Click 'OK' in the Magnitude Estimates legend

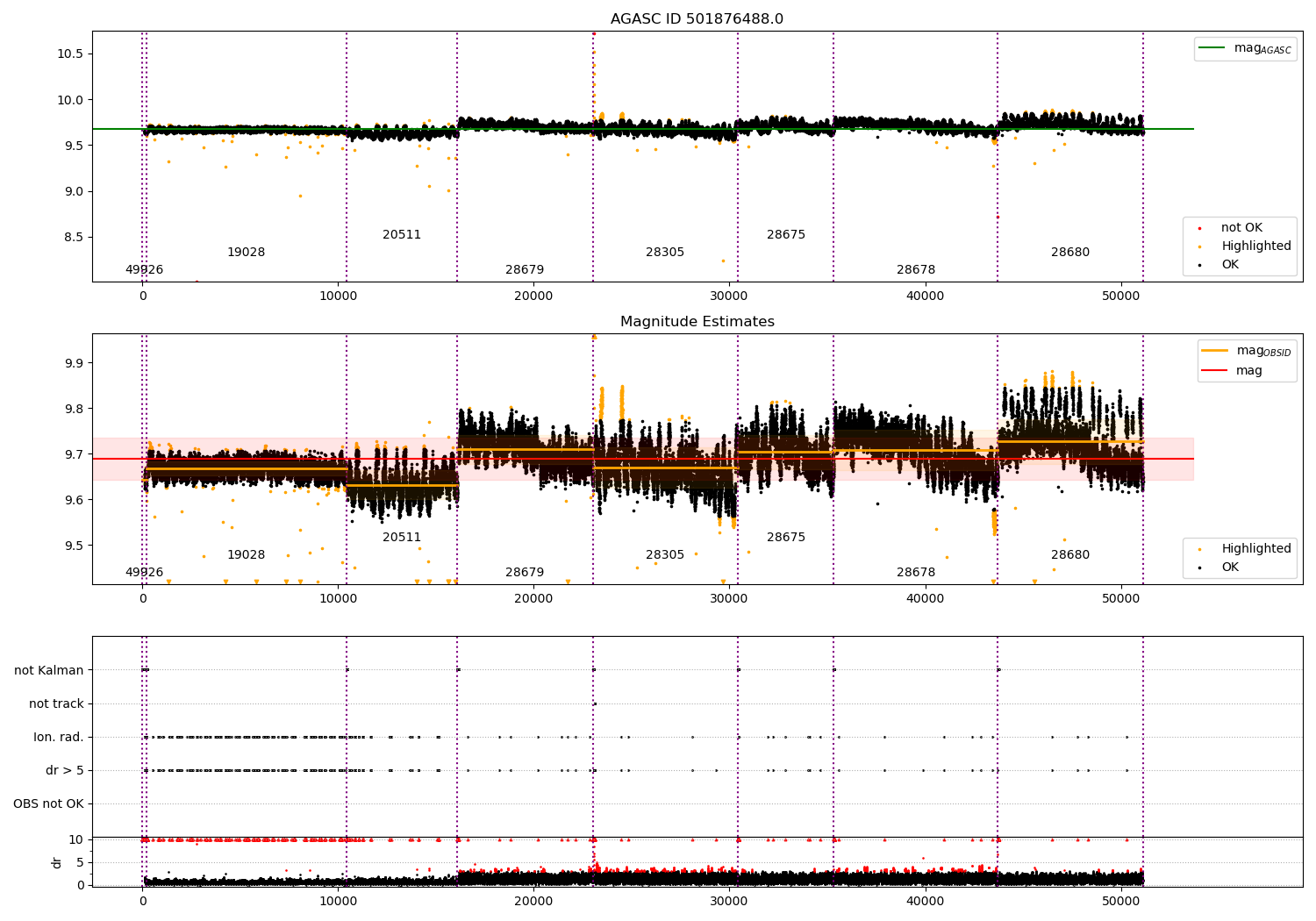coord(1230,568)
